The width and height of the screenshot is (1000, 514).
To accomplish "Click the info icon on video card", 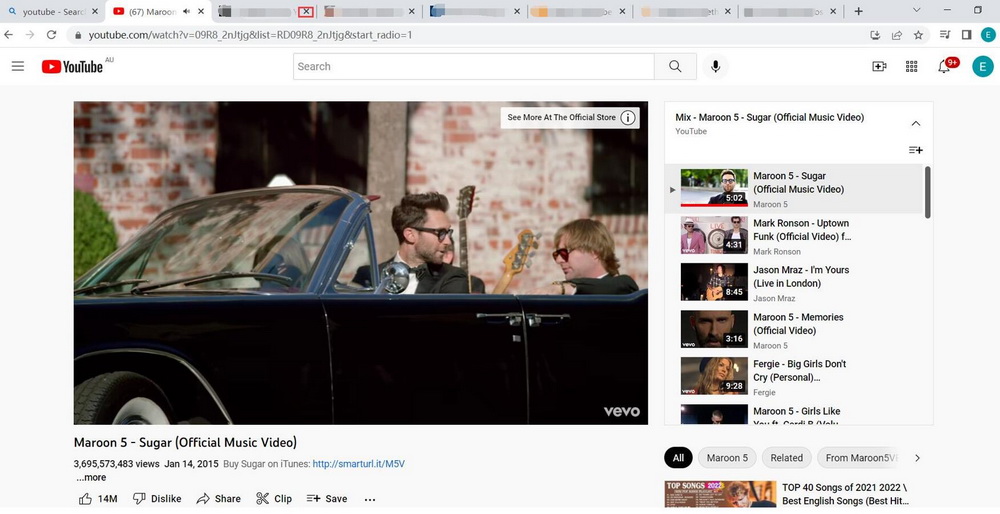I will (628, 117).
